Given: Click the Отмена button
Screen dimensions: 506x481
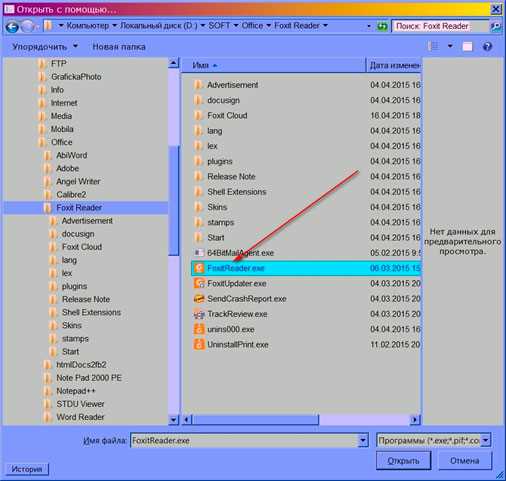Looking at the screenshot, I should (465, 461).
